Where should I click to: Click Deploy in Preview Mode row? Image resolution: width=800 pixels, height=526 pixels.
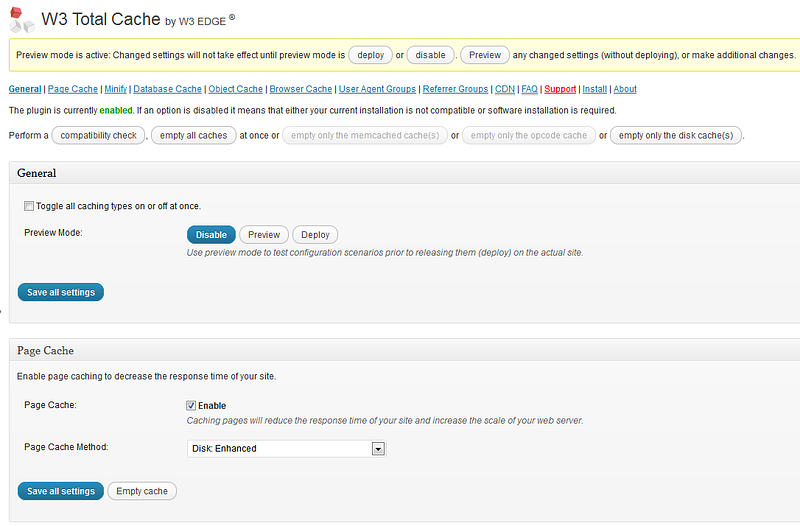(315, 235)
